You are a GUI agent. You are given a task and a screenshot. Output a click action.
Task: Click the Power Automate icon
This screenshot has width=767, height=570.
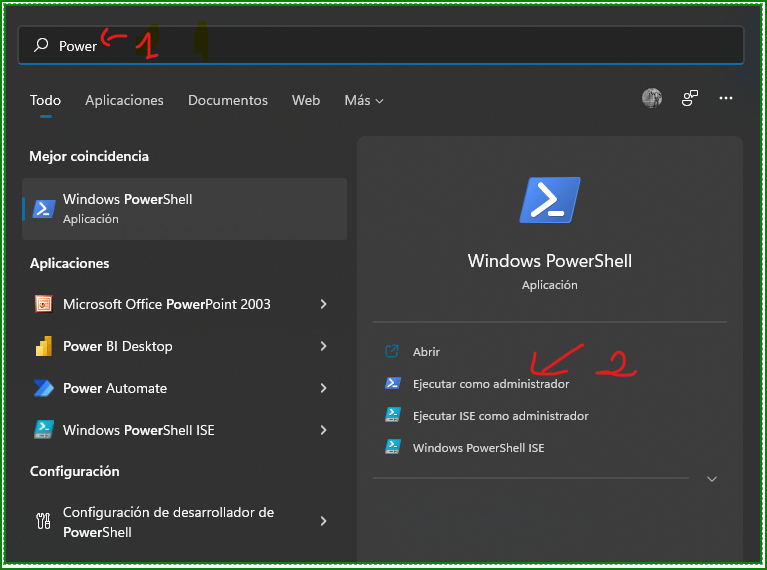click(x=44, y=388)
